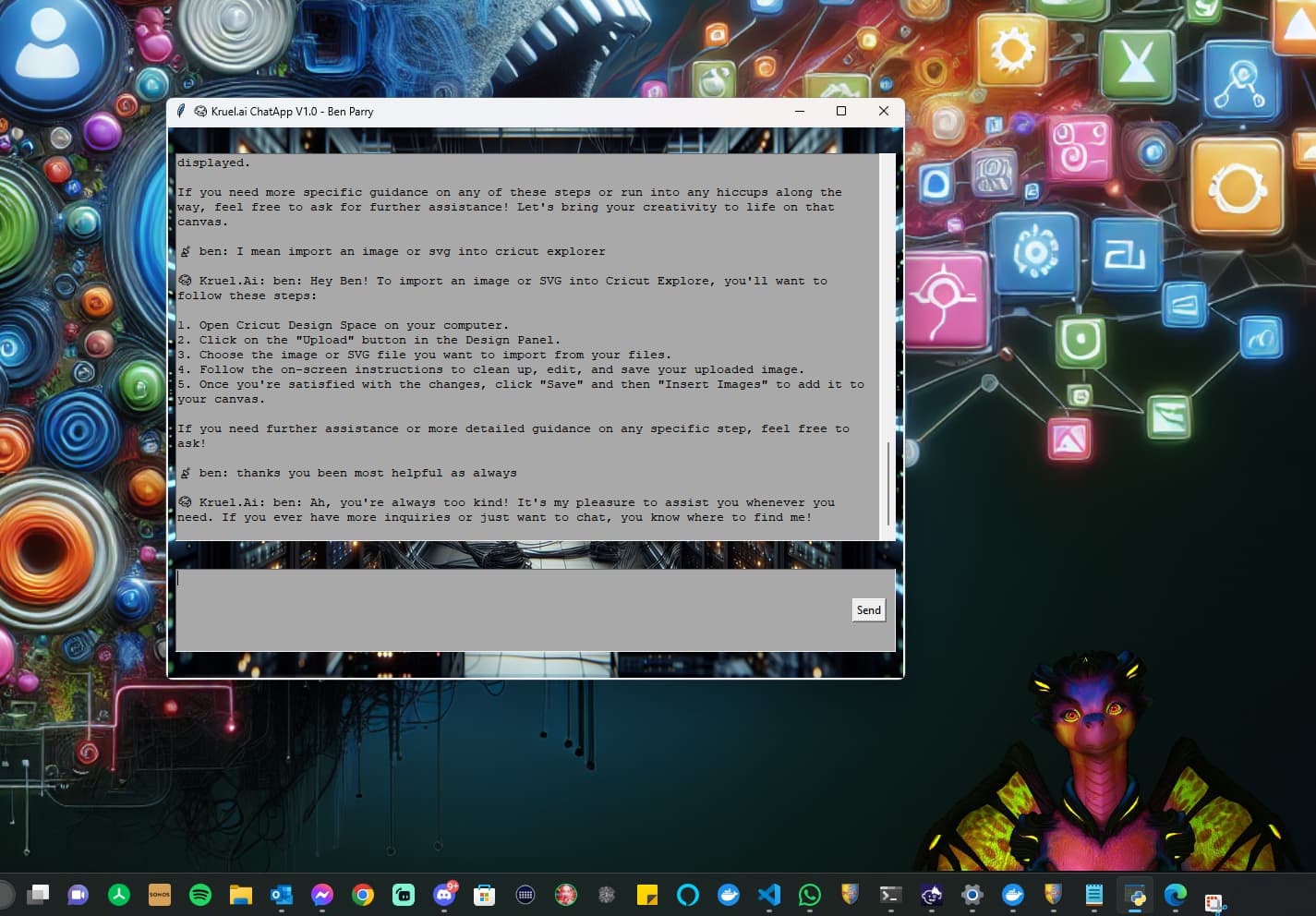Click the step "4. Follow the on-screen instructions"

490,369
